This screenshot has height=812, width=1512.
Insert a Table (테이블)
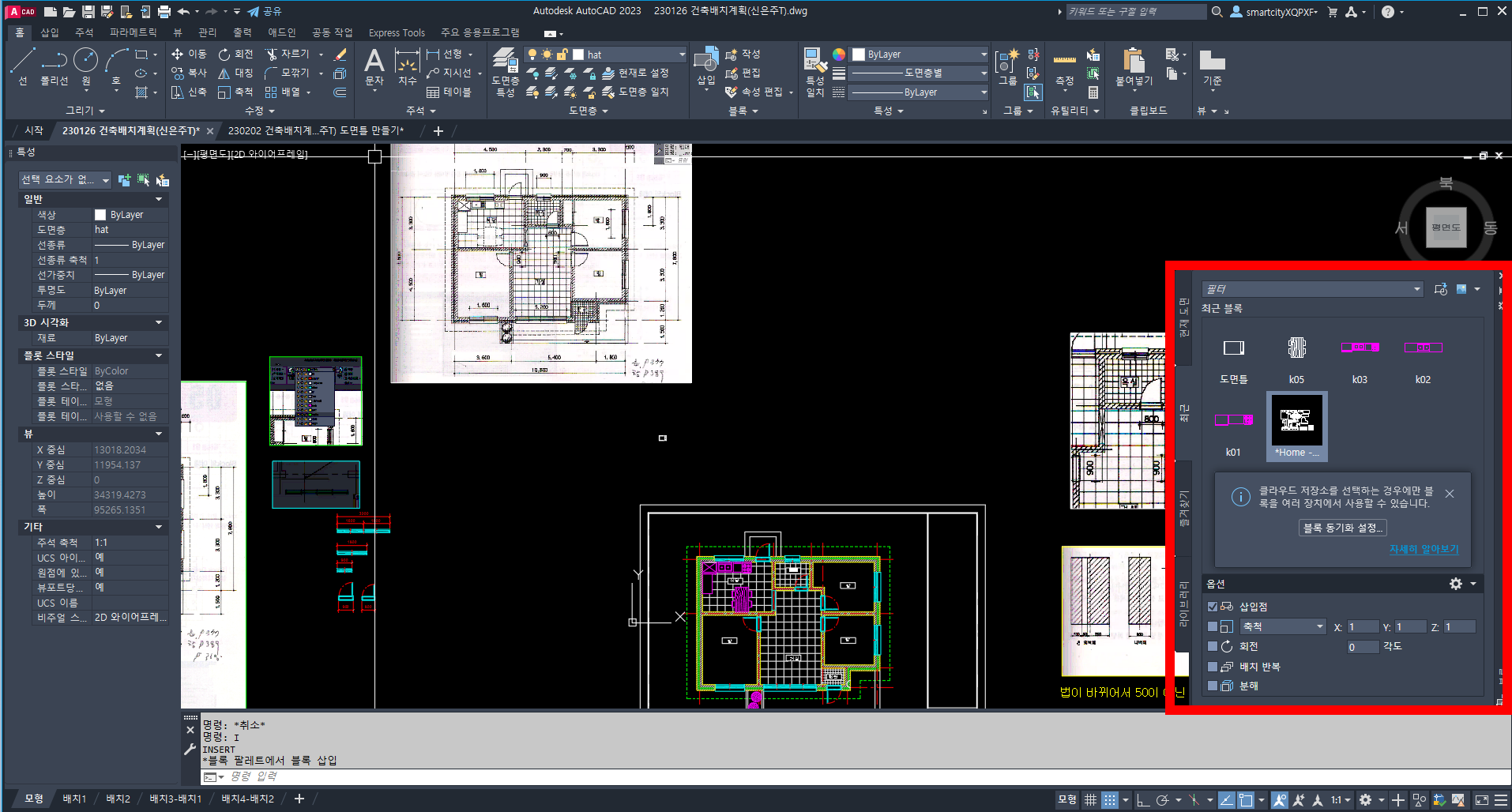point(449,92)
